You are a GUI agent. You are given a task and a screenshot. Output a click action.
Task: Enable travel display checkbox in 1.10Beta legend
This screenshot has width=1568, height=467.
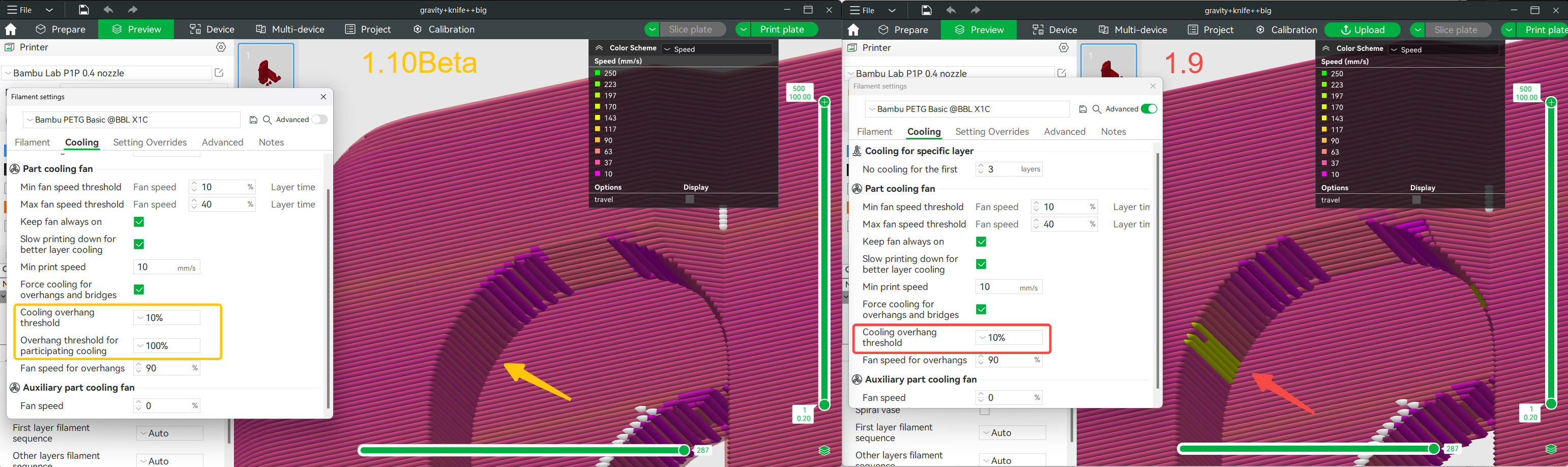[690, 199]
